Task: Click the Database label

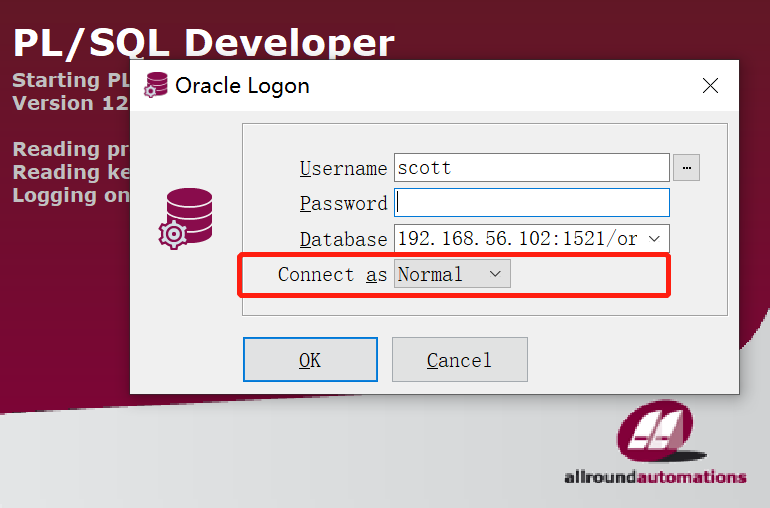Action: (x=343, y=239)
